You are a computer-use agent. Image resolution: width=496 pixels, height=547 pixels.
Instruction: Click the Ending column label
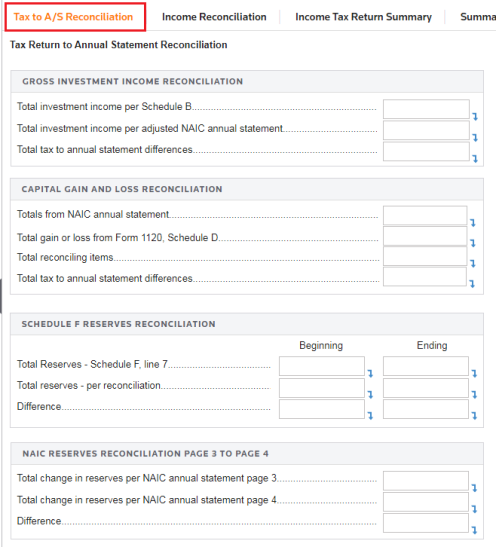432,345
